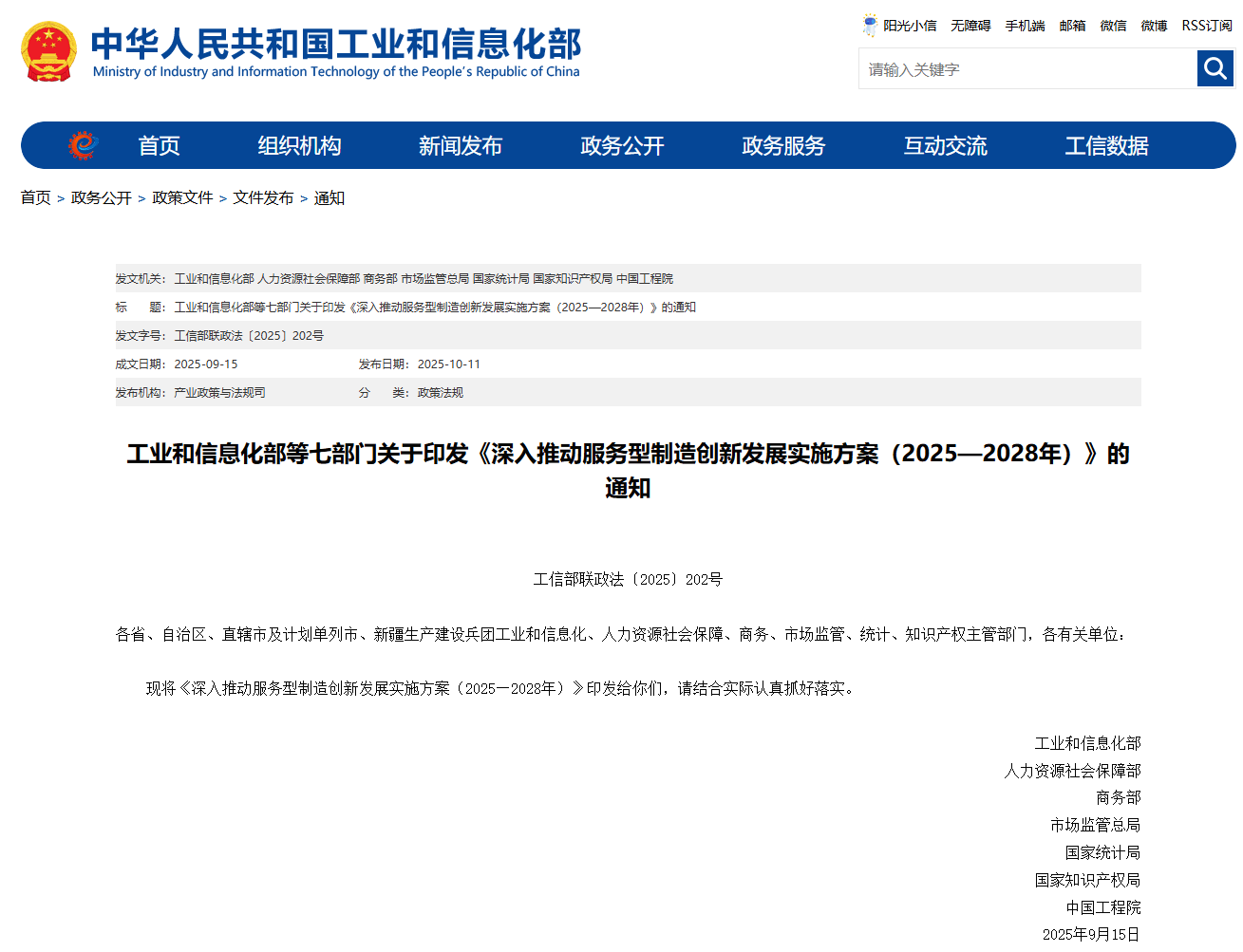The height and width of the screenshot is (952, 1243).
Task: Select 组织机构 in the navigation bar
Action: (299, 146)
